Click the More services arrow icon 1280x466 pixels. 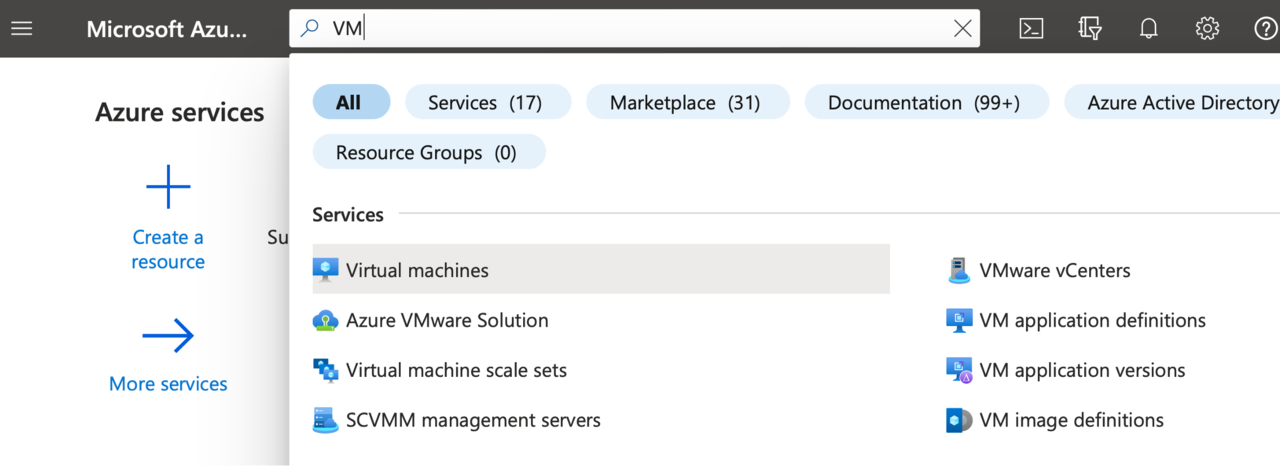(x=168, y=336)
